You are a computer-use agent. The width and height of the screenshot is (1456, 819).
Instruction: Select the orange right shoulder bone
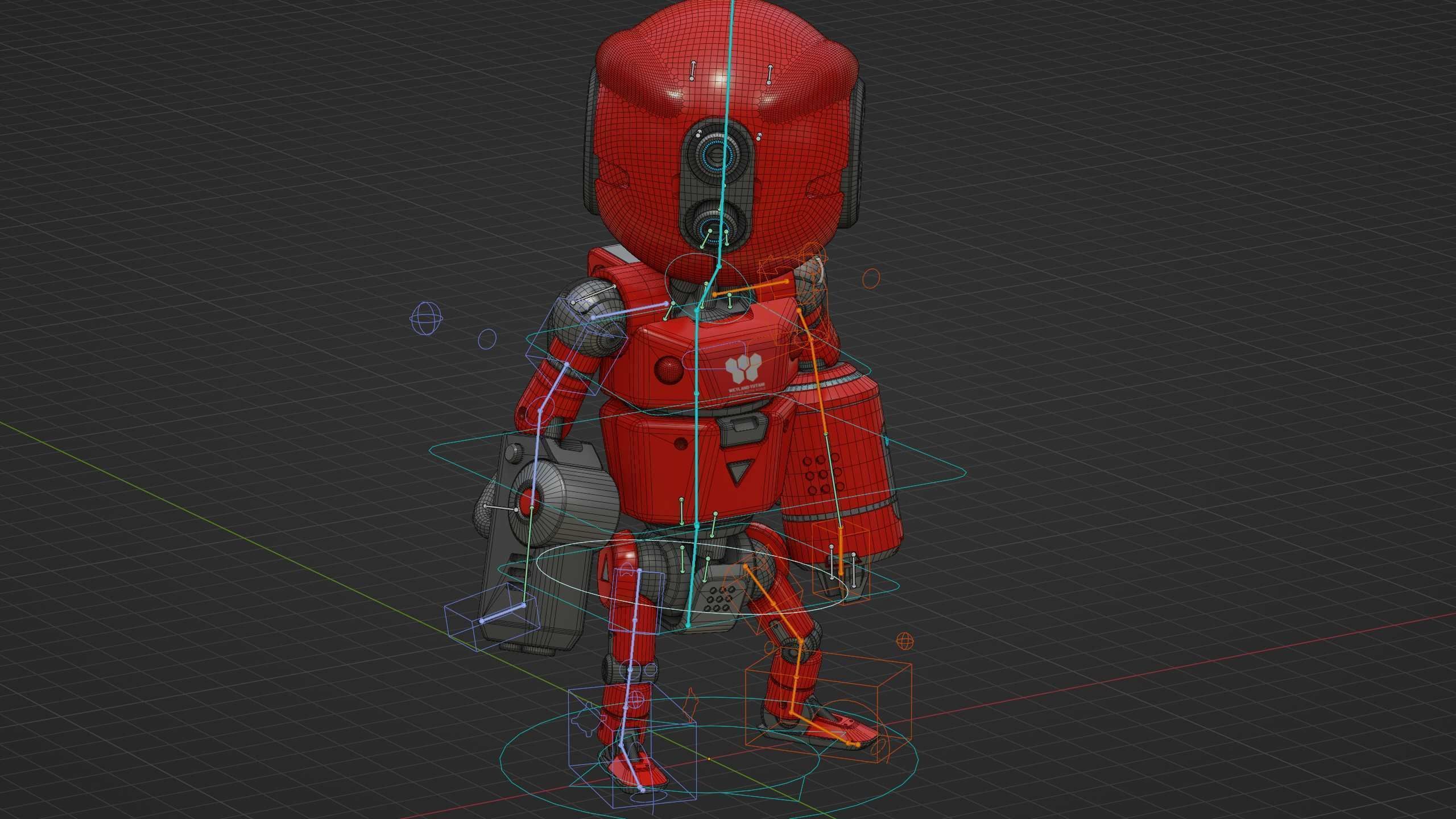tap(750, 288)
